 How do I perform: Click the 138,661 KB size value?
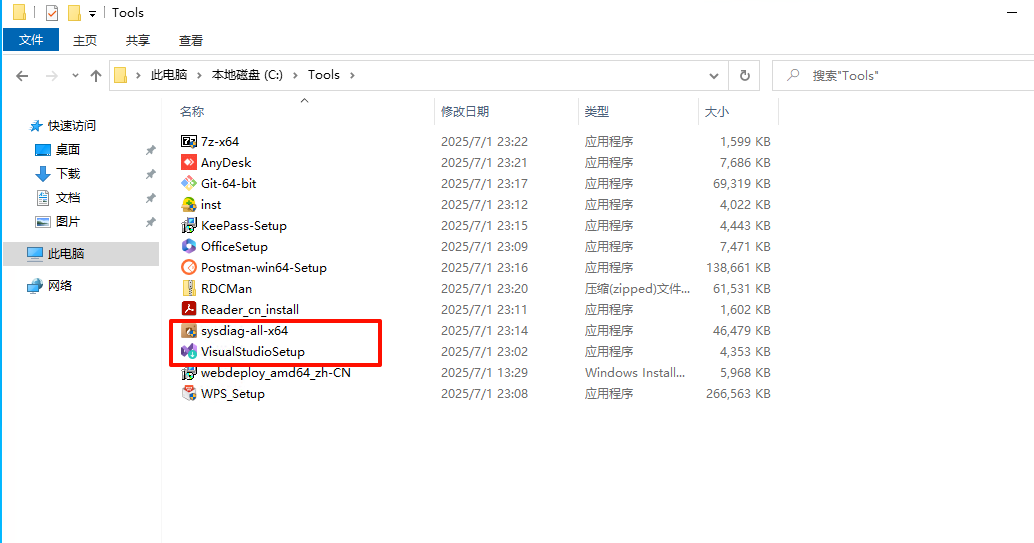(739, 267)
